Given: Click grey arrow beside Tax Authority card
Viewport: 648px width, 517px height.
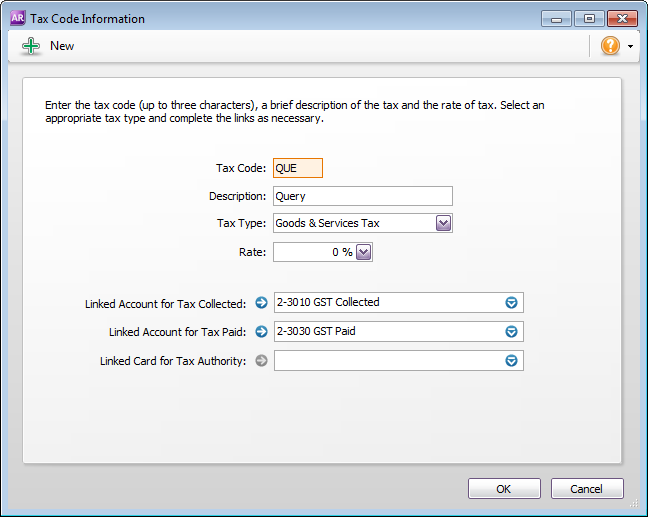Looking at the screenshot, I should coord(261,361).
